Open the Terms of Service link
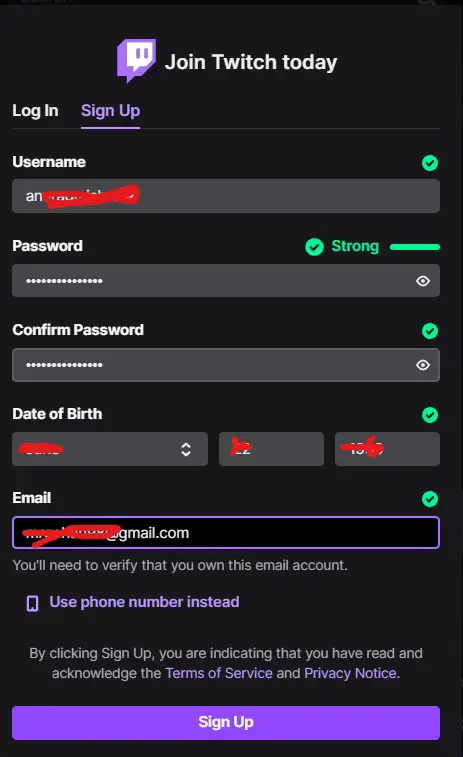This screenshot has width=463, height=757. coord(219,673)
